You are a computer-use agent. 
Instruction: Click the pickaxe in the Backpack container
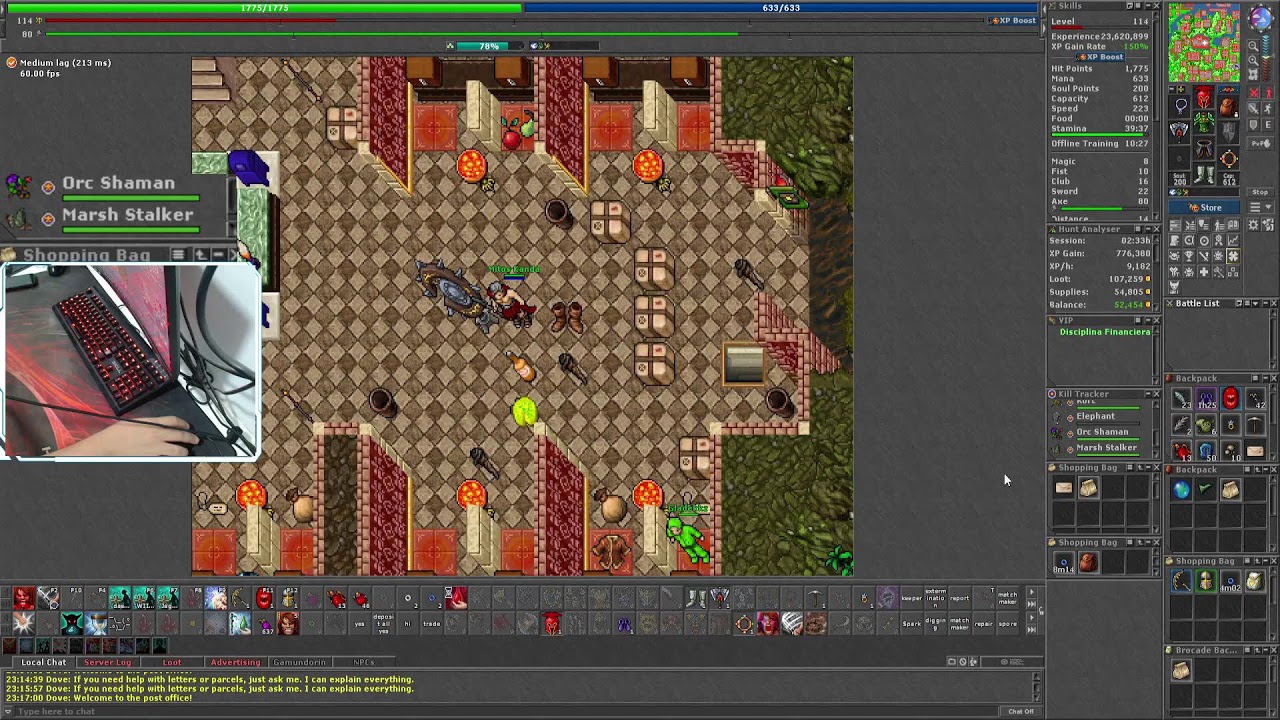(x=1255, y=424)
